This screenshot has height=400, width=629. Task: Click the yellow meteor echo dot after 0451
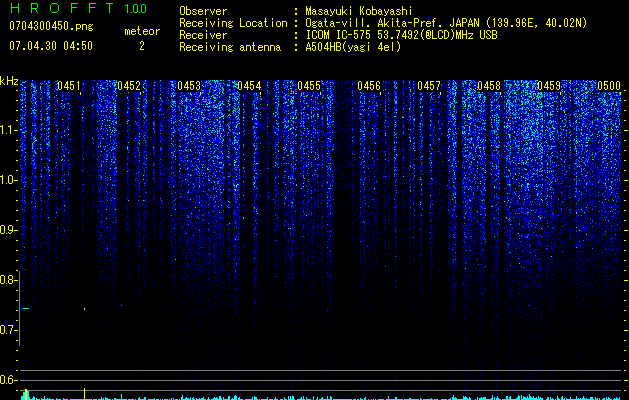point(84,309)
